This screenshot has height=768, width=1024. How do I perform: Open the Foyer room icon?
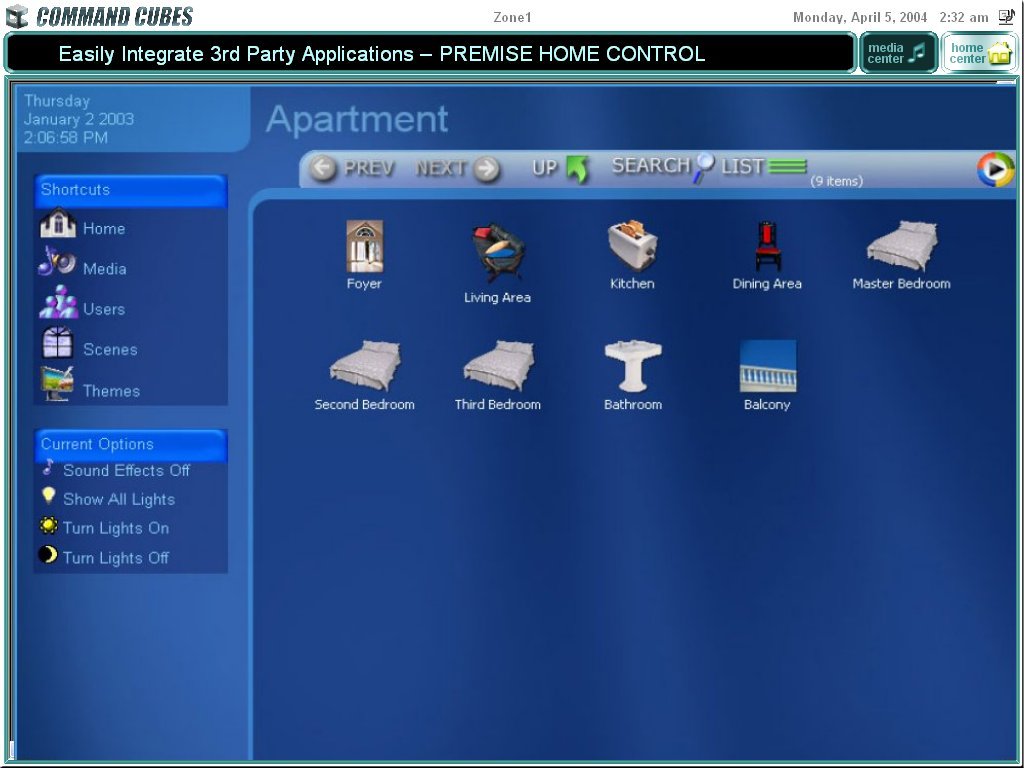click(x=364, y=247)
